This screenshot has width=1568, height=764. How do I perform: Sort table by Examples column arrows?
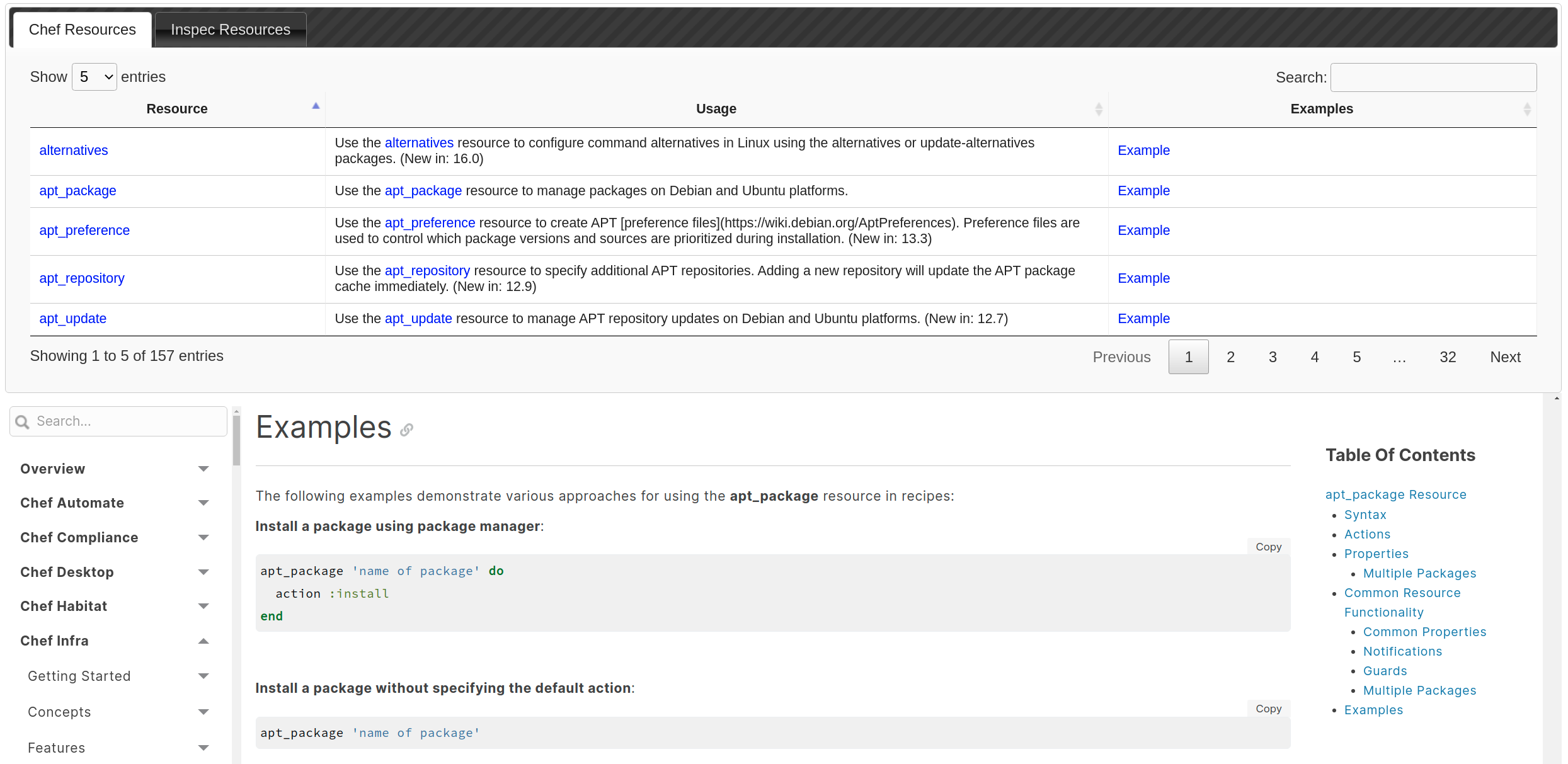click(x=1526, y=109)
